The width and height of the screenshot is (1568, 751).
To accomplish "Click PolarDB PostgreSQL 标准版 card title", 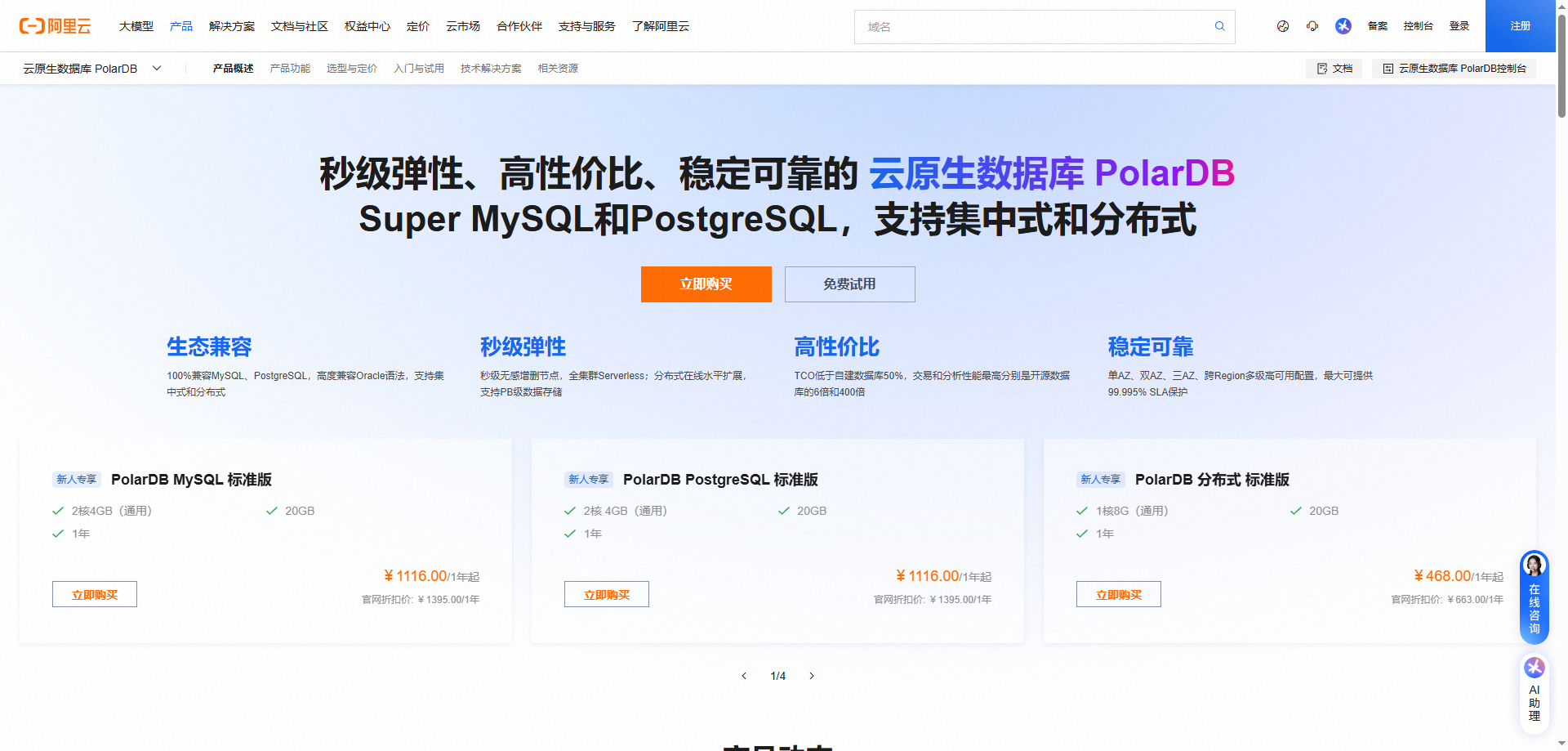I will tap(720, 480).
